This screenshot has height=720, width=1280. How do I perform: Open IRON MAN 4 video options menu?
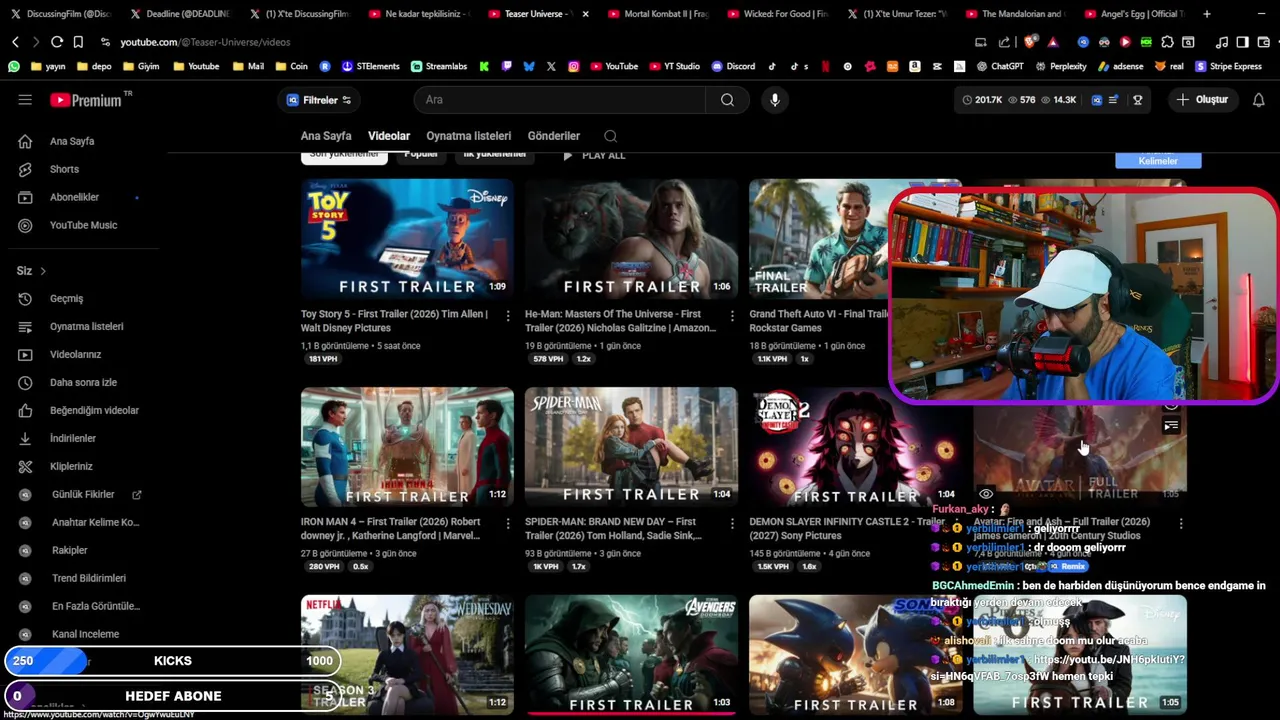(507, 524)
